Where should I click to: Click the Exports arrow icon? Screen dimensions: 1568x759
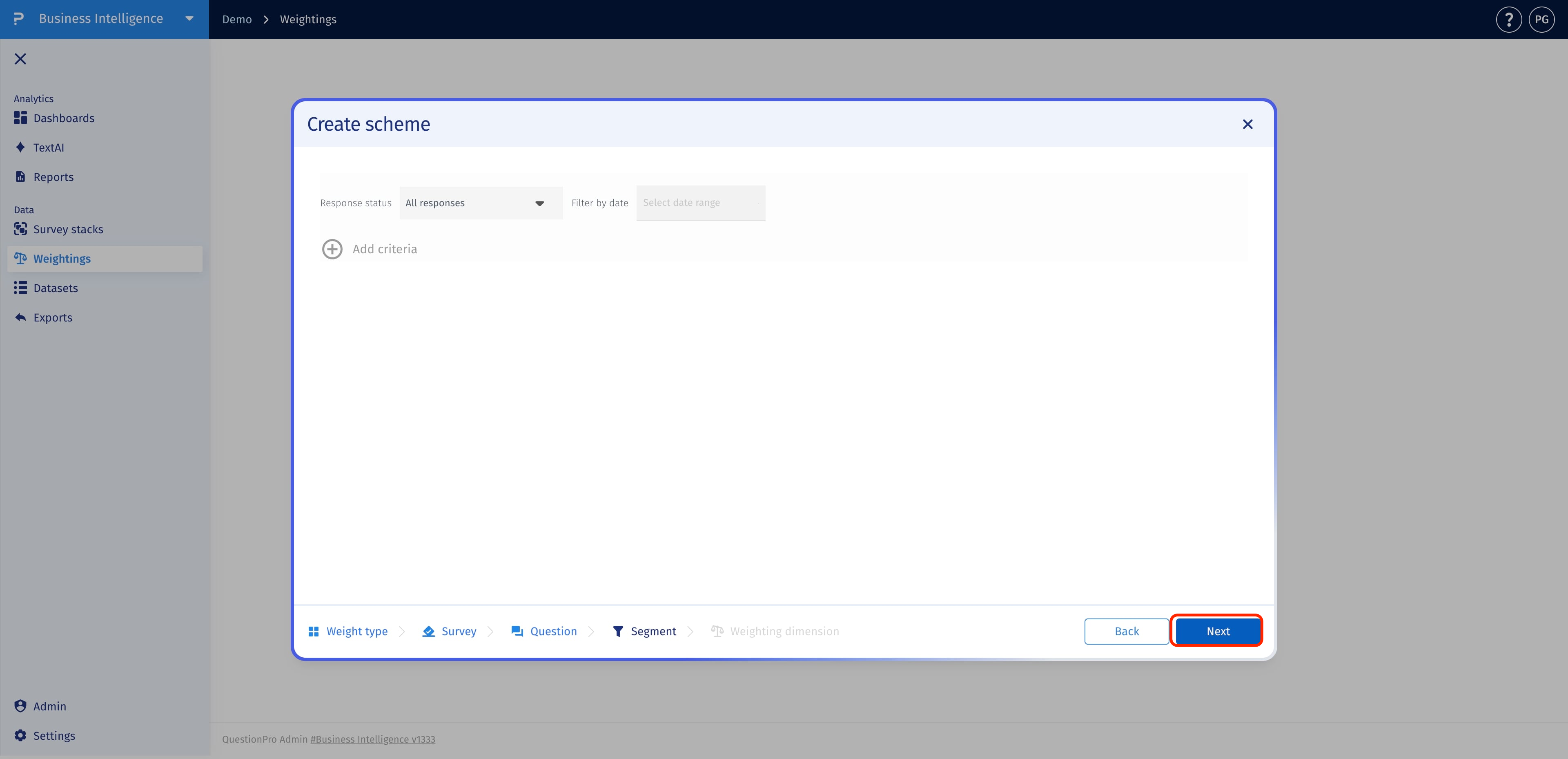(21, 317)
